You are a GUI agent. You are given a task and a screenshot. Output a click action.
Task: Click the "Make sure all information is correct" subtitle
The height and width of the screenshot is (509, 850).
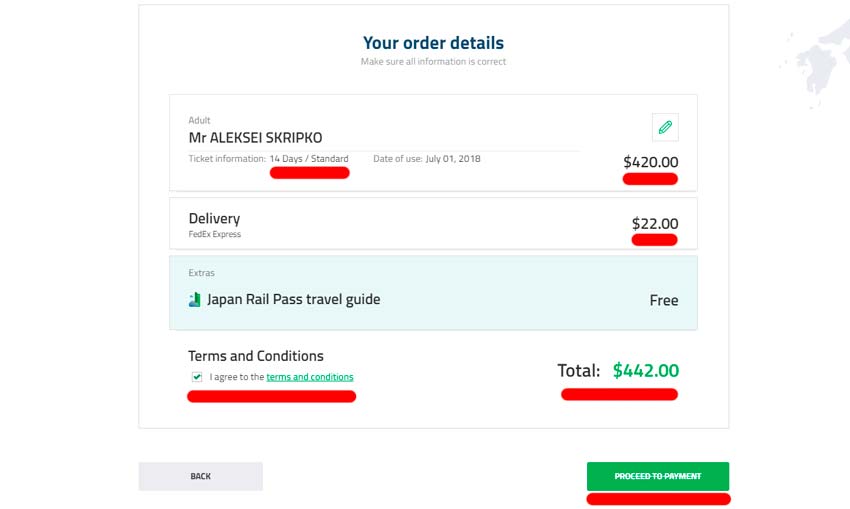pyautogui.click(x=433, y=62)
